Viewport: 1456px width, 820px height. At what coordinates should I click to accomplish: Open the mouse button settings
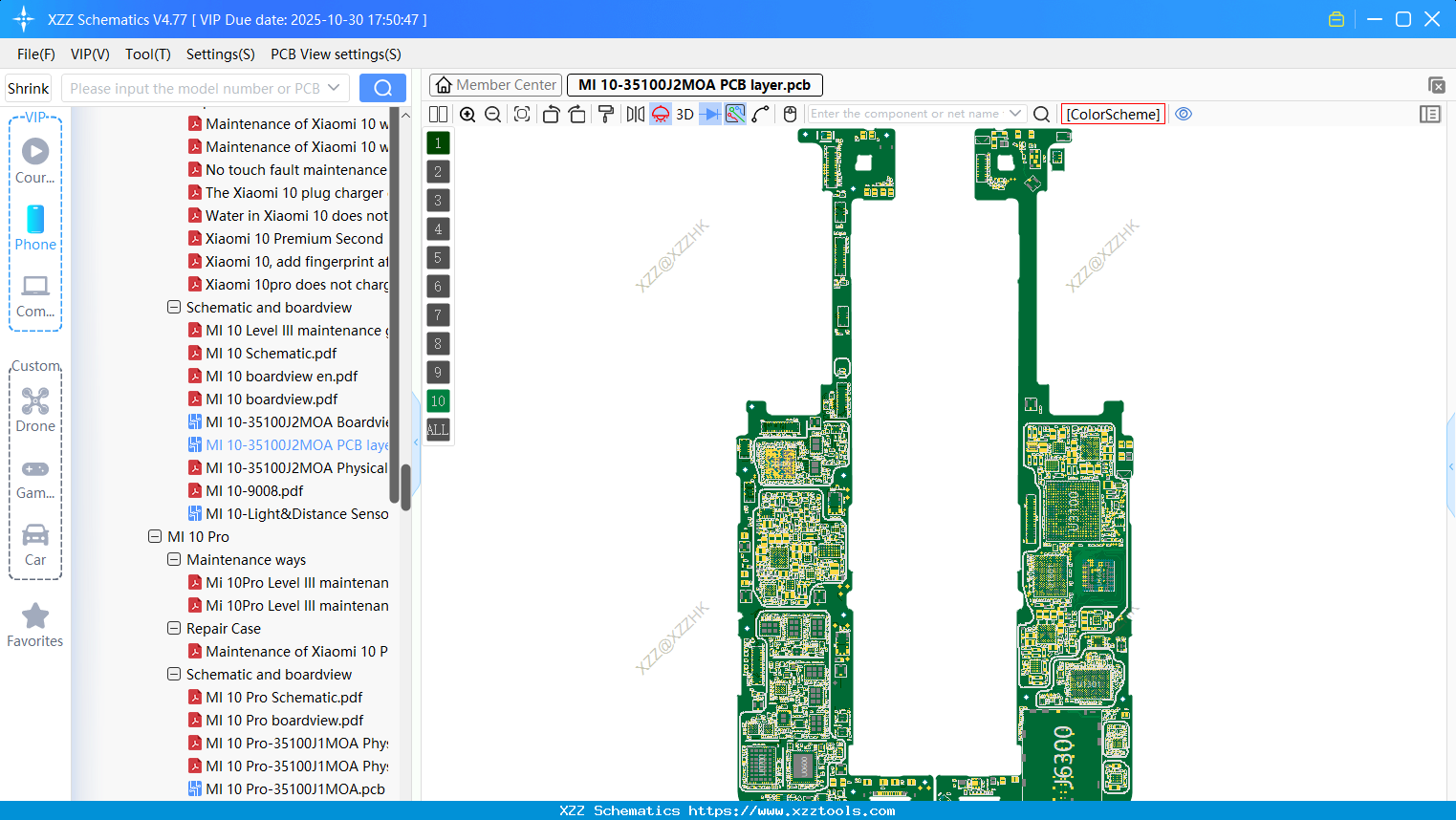(x=790, y=114)
